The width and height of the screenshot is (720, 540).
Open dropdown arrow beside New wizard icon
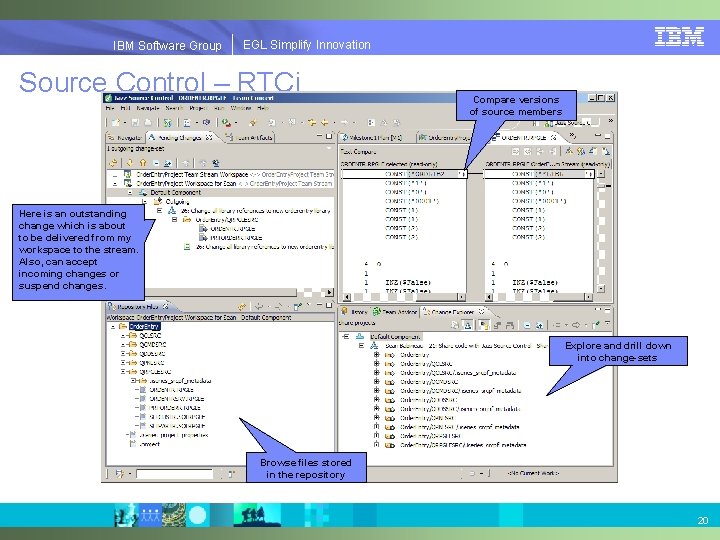pyautogui.click(x=124, y=123)
